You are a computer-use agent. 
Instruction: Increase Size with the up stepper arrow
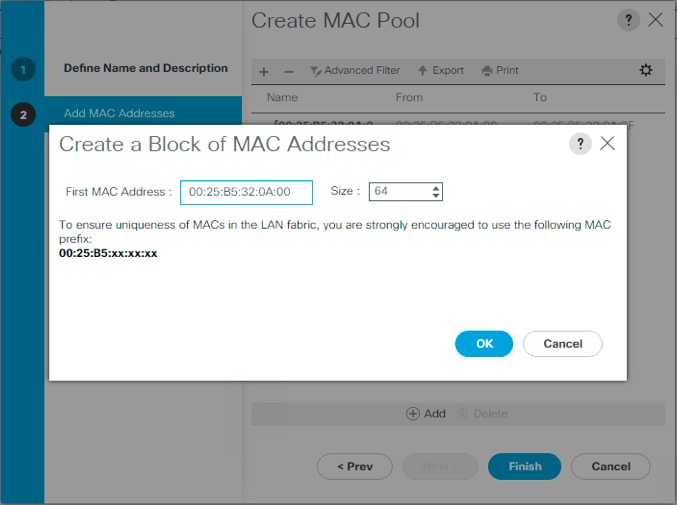(x=436, y=187)
